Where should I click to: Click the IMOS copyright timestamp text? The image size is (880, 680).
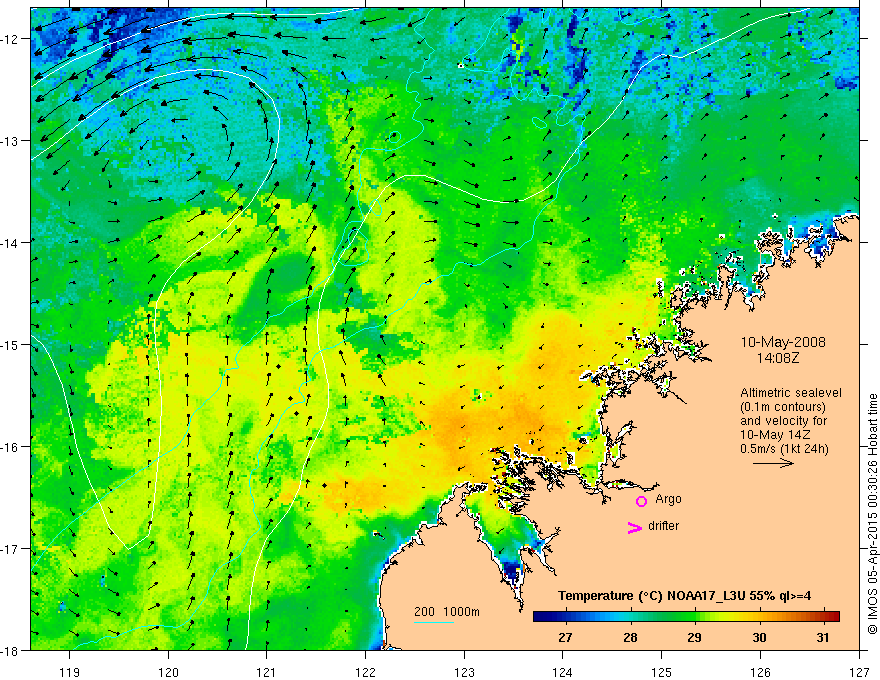pos(872,514)
